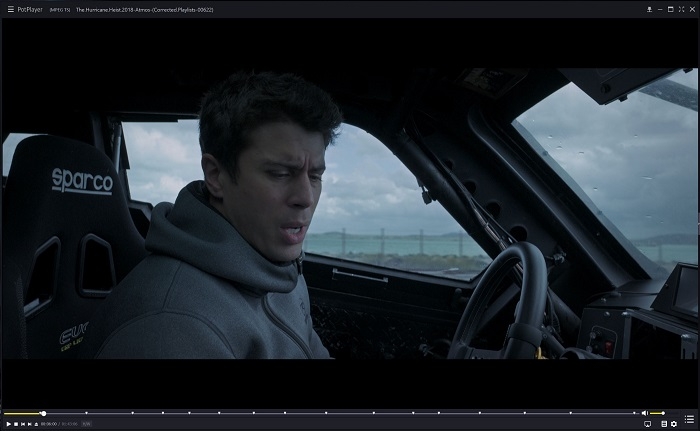
Task: Open the control panel icon
Action: [664, 424]
